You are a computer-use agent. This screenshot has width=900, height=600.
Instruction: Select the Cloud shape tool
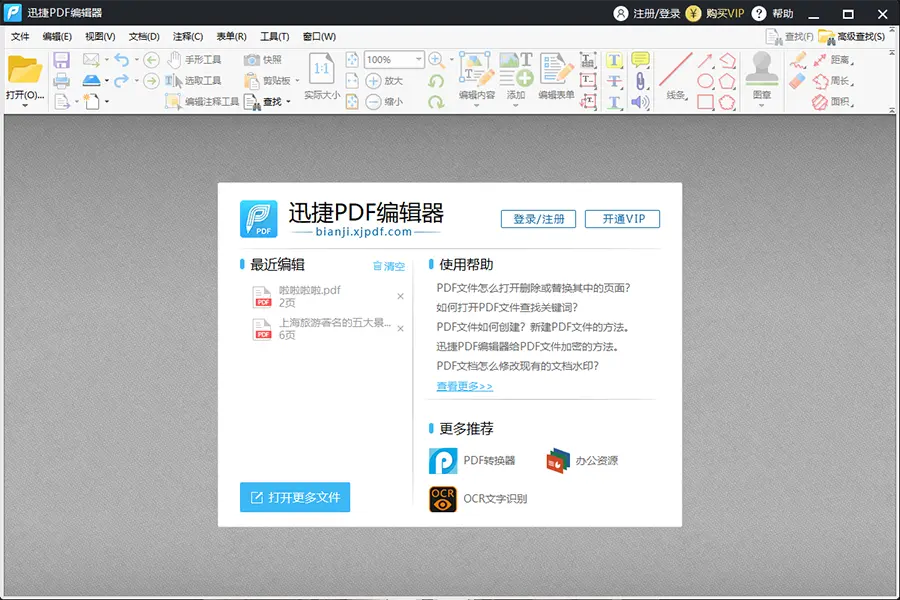727,102
